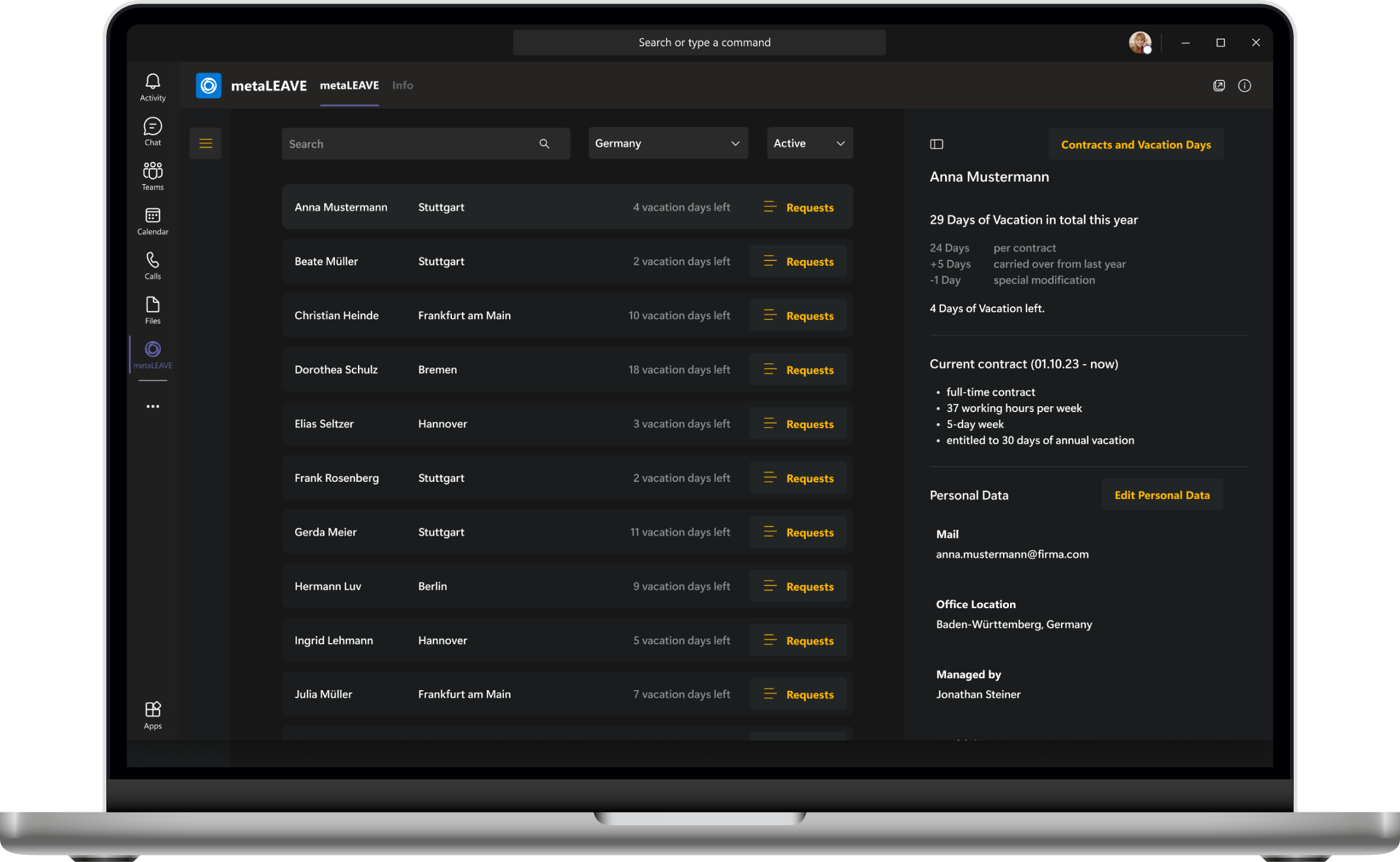
Task: Open the Calendar sidebar icon
Action: [152, 221]
